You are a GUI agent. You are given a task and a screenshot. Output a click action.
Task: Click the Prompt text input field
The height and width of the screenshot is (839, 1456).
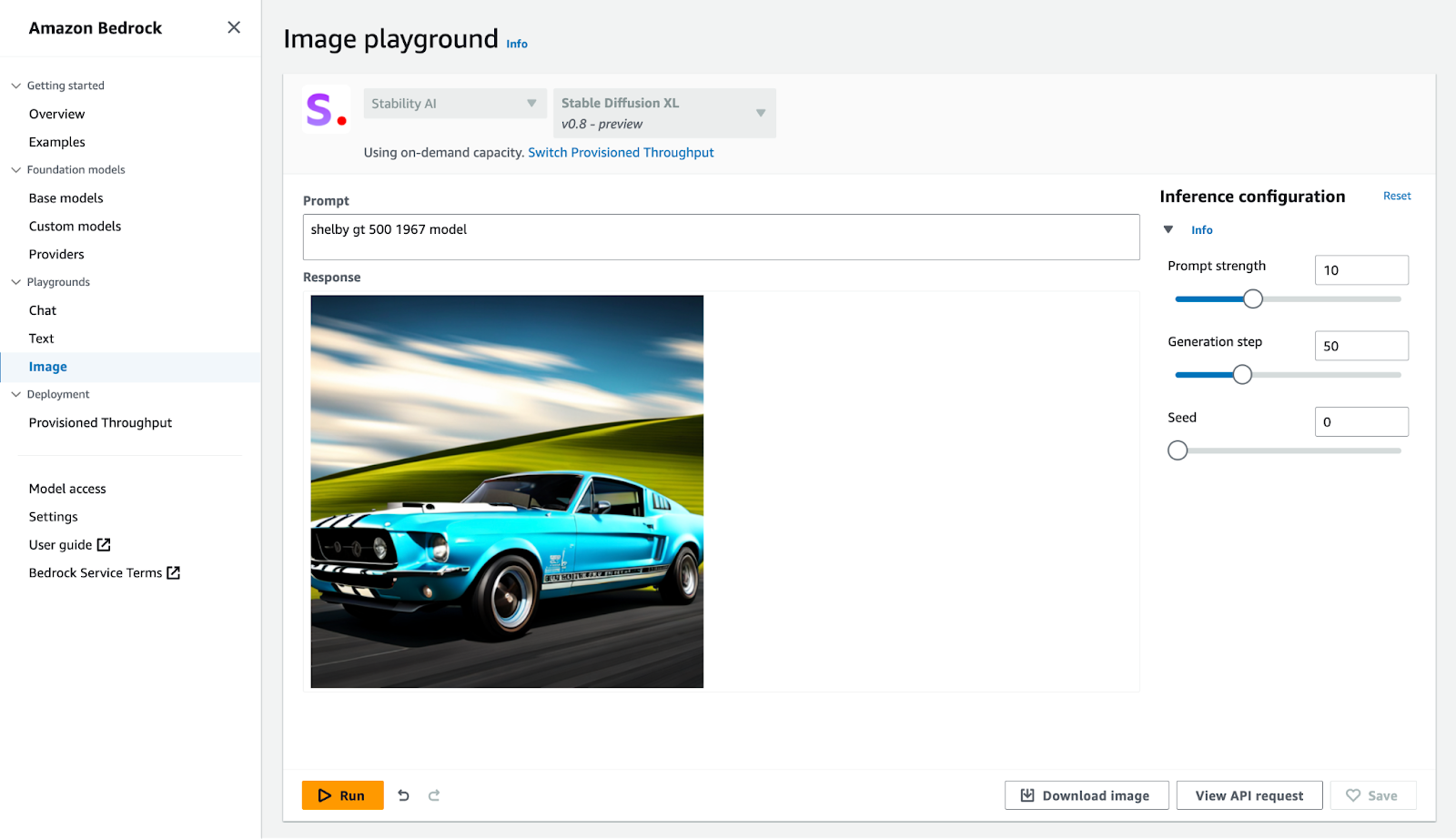click(x=721, y=238)
